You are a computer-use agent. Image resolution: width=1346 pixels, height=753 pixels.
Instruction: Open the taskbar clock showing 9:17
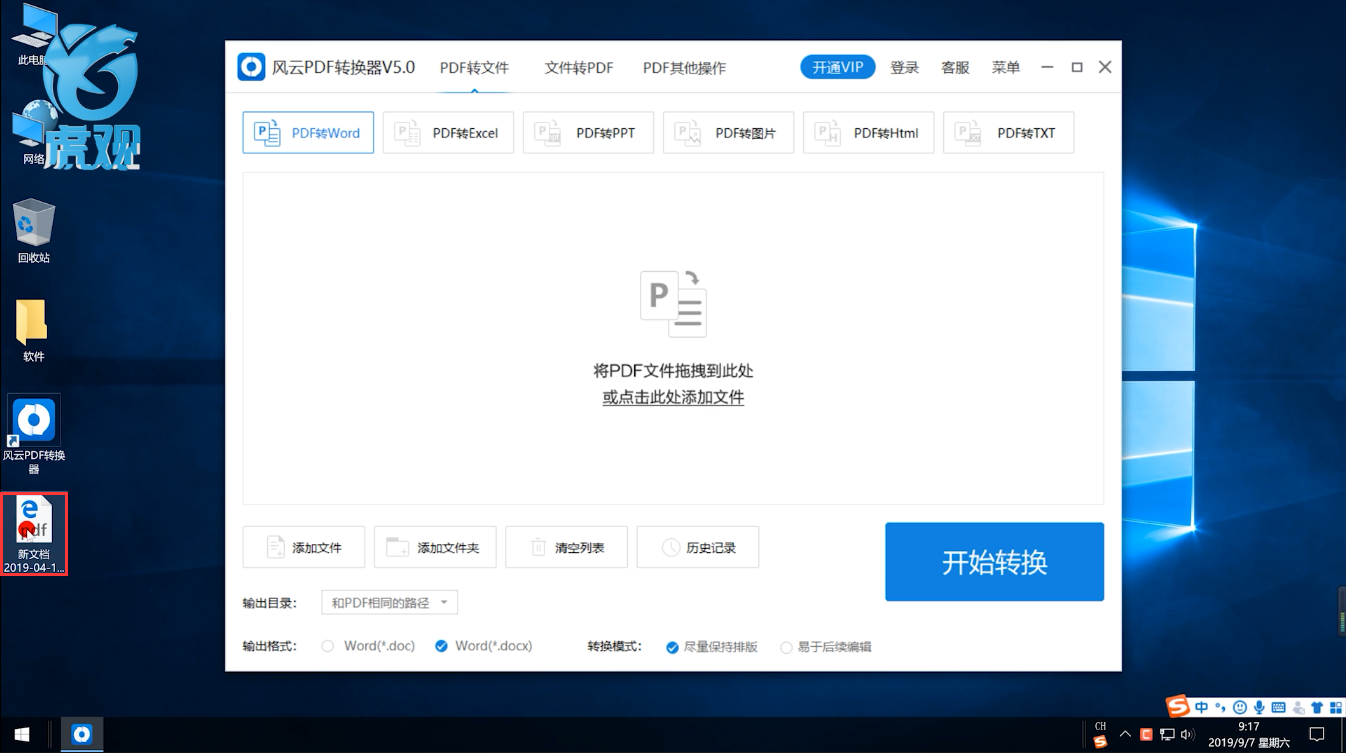coord(1249,735)
